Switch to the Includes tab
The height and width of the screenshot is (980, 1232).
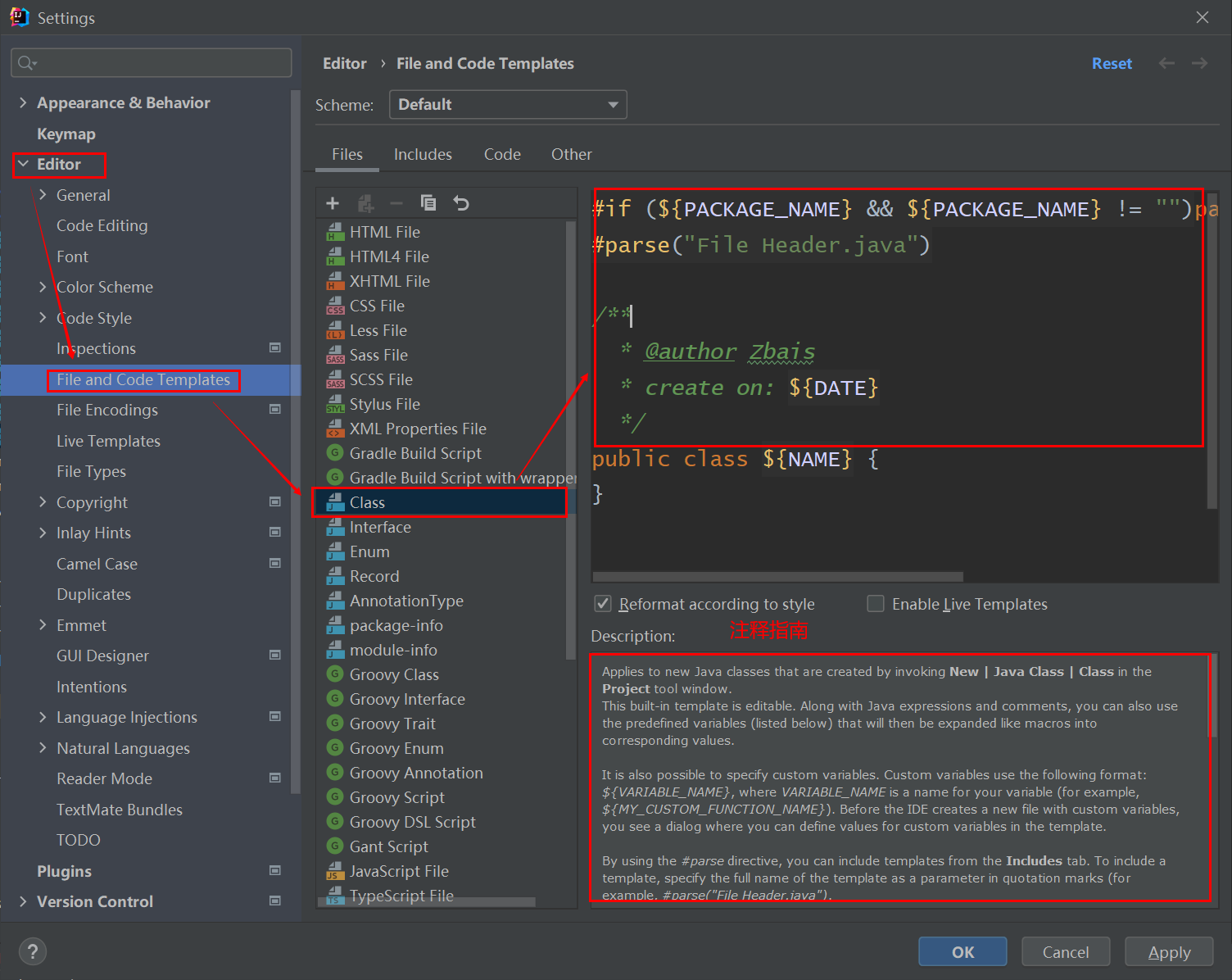423,154
